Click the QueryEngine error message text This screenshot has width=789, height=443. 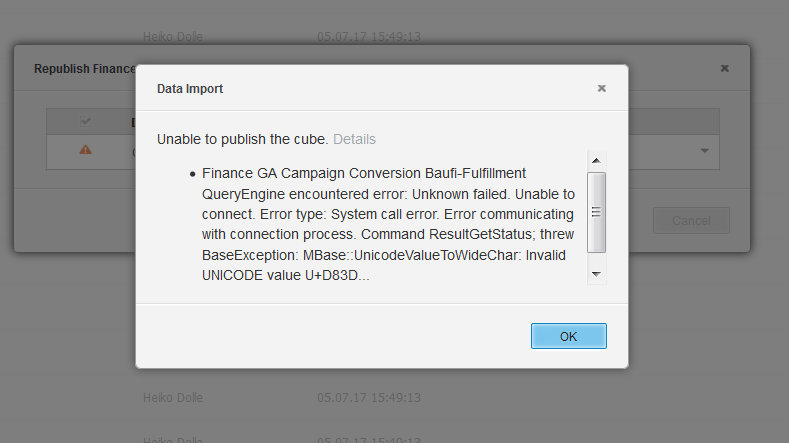click(388, 225)
